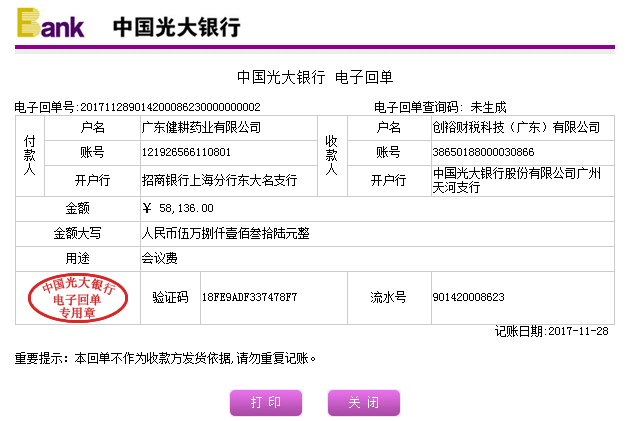Click the 打印 print button
Image resolution: width=640 pixels, height=421 pixels.
click(x=266, y=403)
